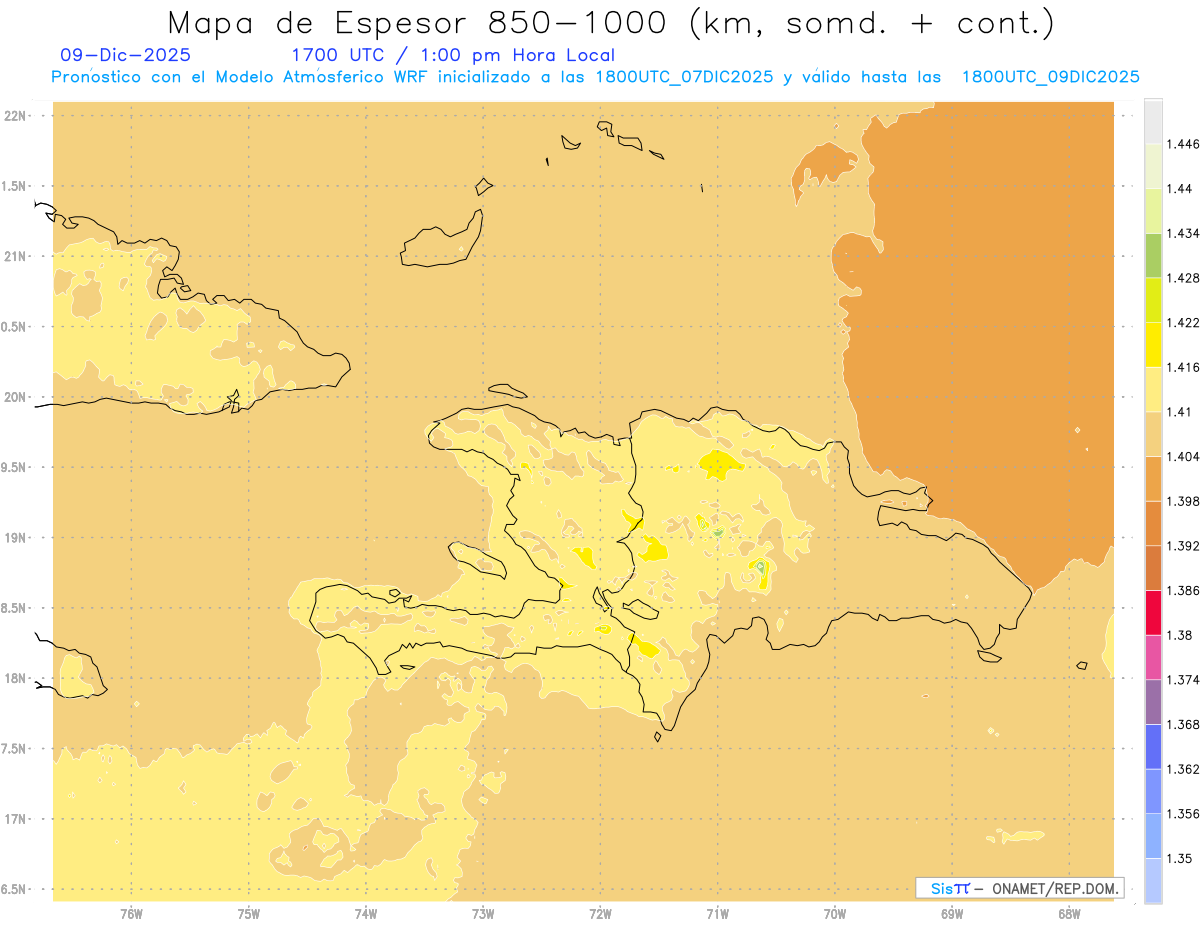Click the legend value 1.362
Screen dimensions: 1200x927
pos(1182,769)
